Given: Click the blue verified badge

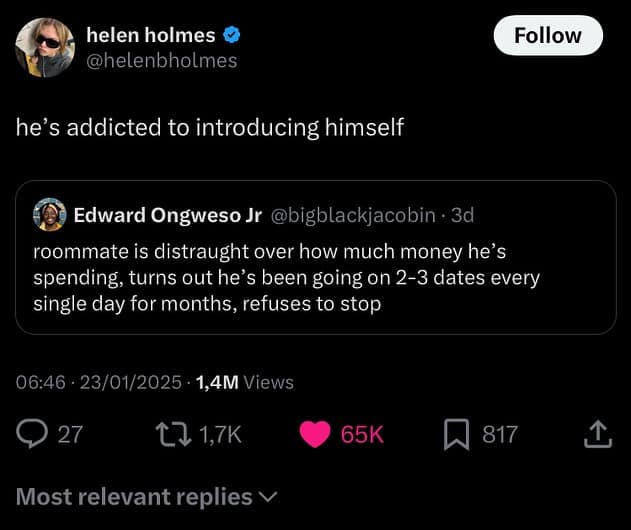Looking at the screenshot, I should [231, 35].
